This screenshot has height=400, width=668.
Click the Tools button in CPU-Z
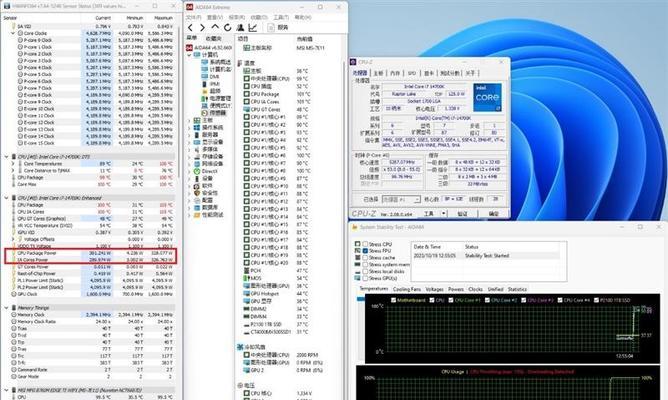pos(429,213)
